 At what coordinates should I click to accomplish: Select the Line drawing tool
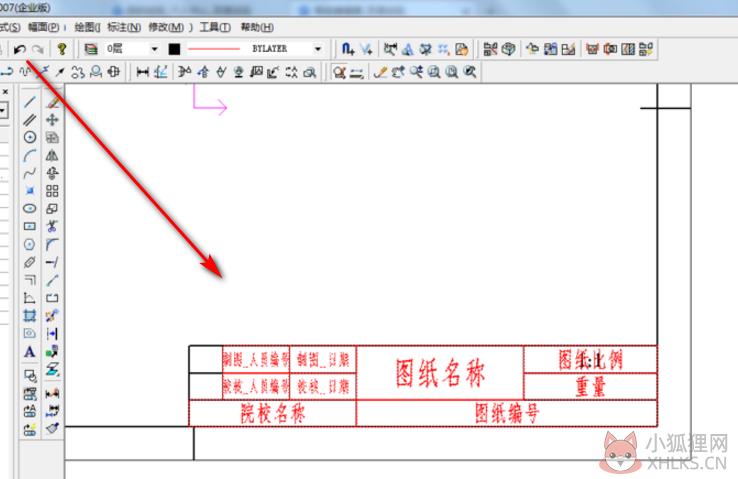30,102
